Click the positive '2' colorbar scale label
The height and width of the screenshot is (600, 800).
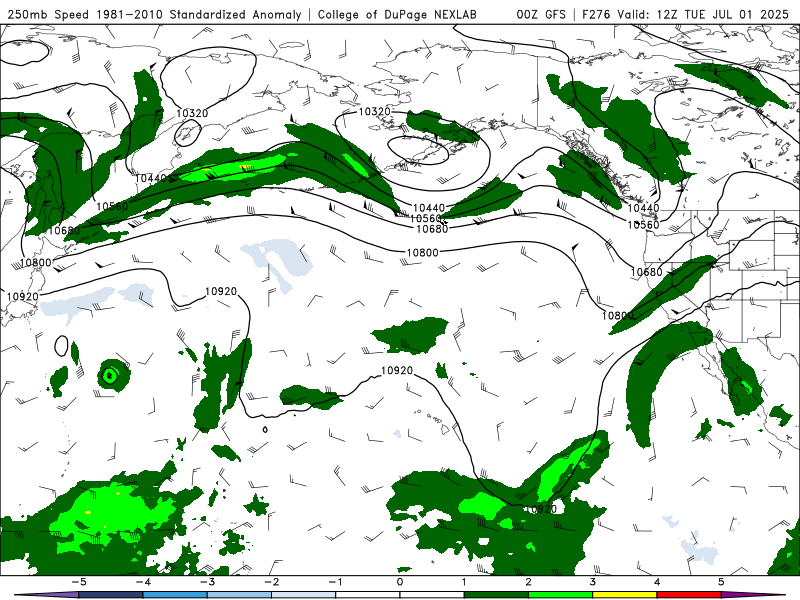click(x=529, y=582)
